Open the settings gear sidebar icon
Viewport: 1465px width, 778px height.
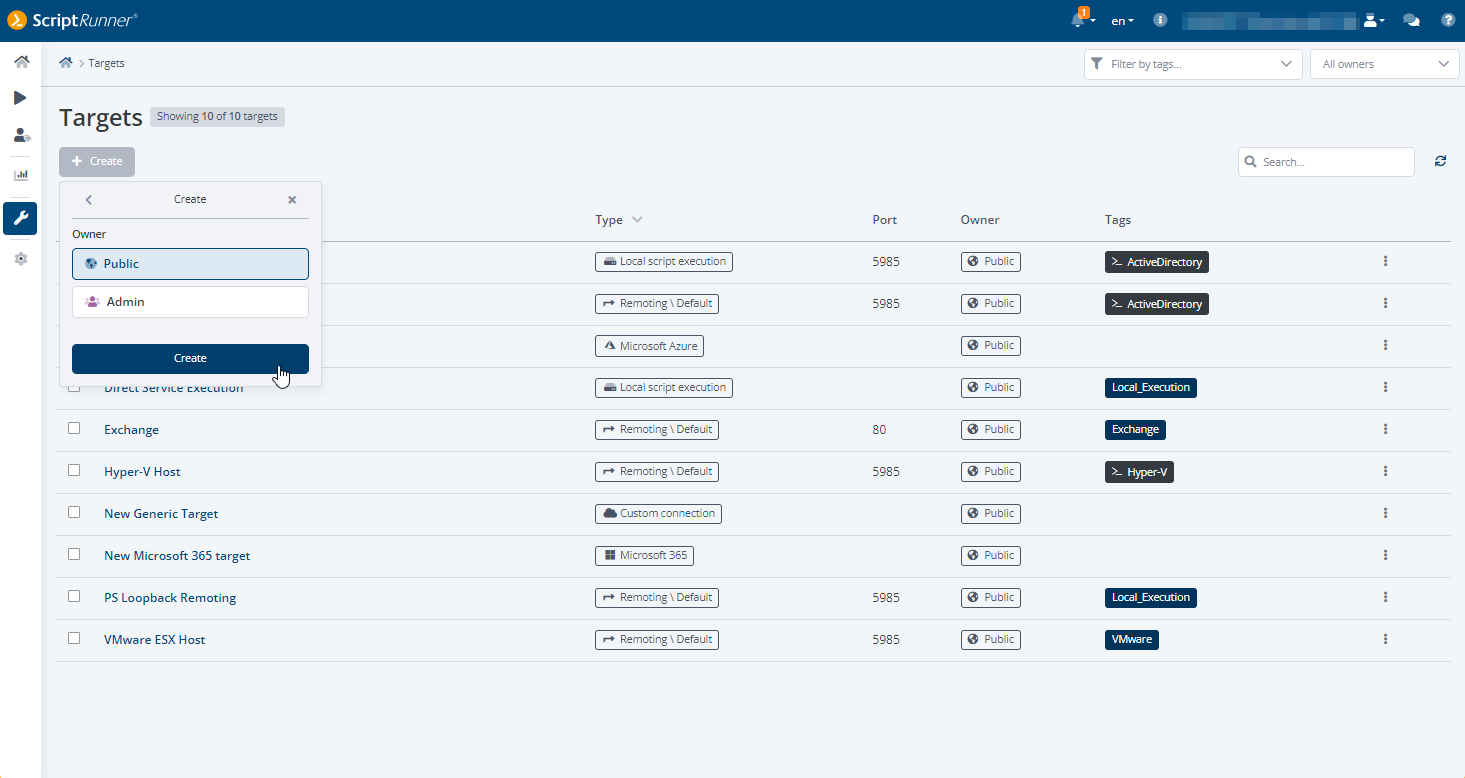pos(21,259)
